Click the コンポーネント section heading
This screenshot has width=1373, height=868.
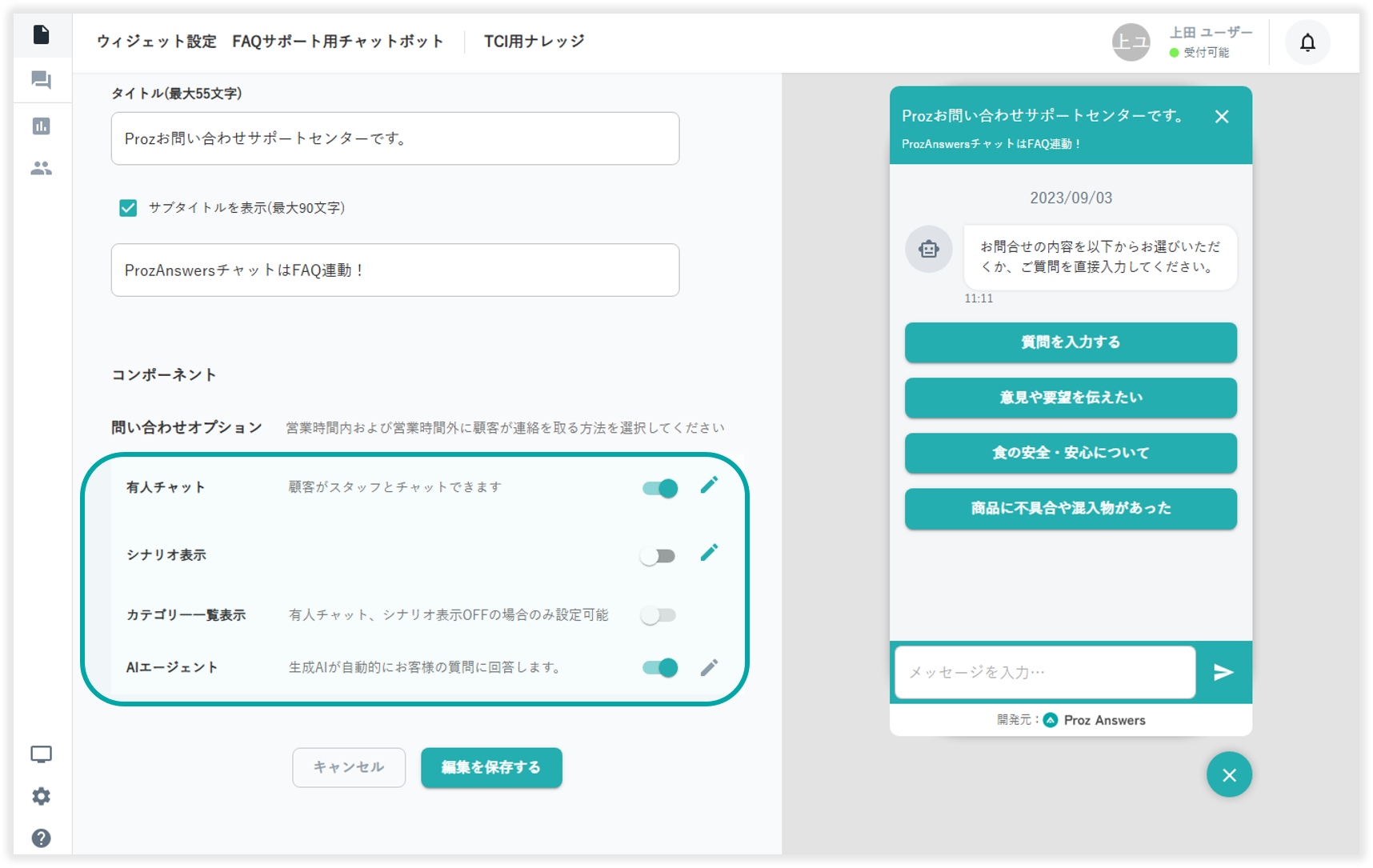pyautogui.click(x=164, y=374)
